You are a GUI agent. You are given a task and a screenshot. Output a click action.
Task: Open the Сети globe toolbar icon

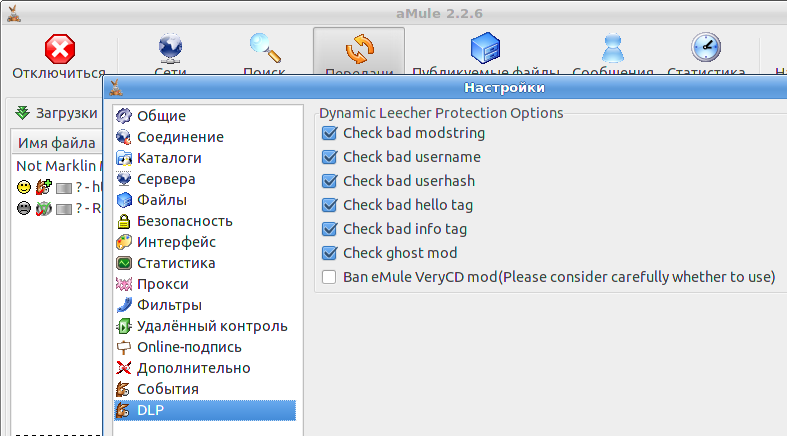(x=170, y=48)
